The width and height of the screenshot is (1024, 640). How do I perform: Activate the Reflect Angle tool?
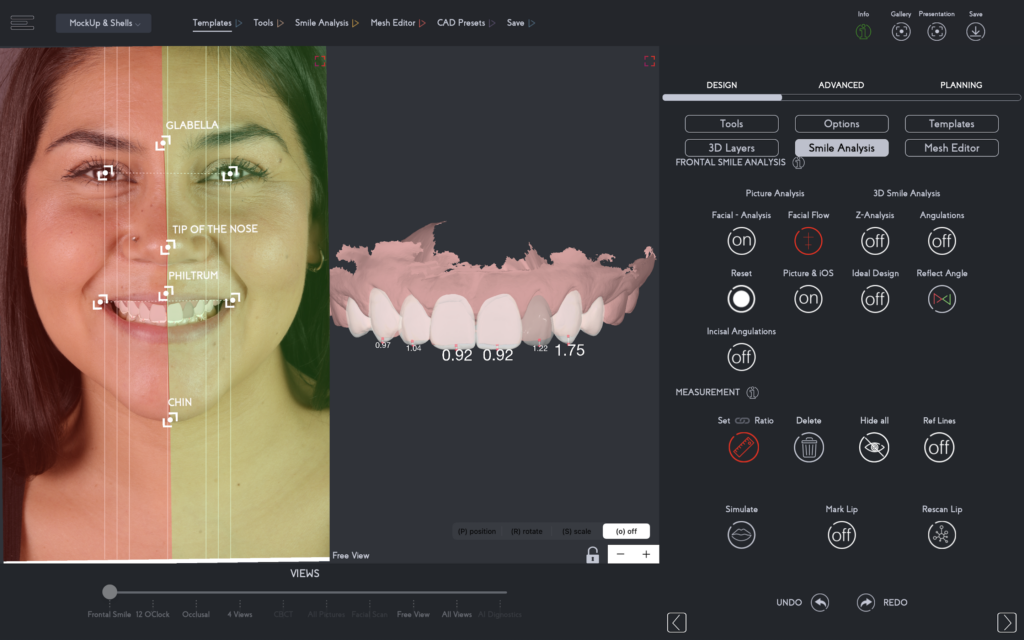click(x=941, y=298)
